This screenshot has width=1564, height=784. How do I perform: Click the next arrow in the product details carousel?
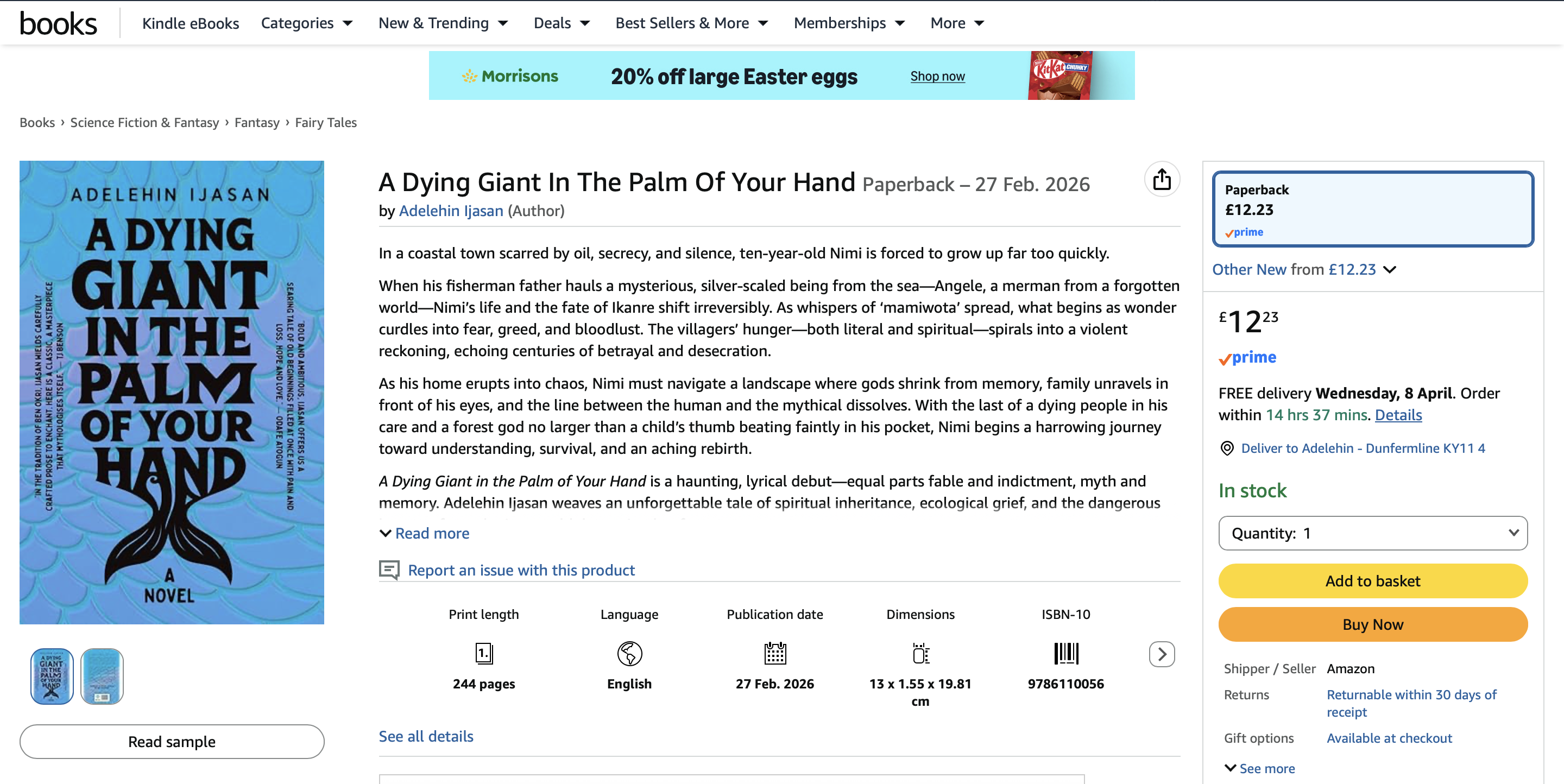pyautogui.click(x=1162, y=654)
